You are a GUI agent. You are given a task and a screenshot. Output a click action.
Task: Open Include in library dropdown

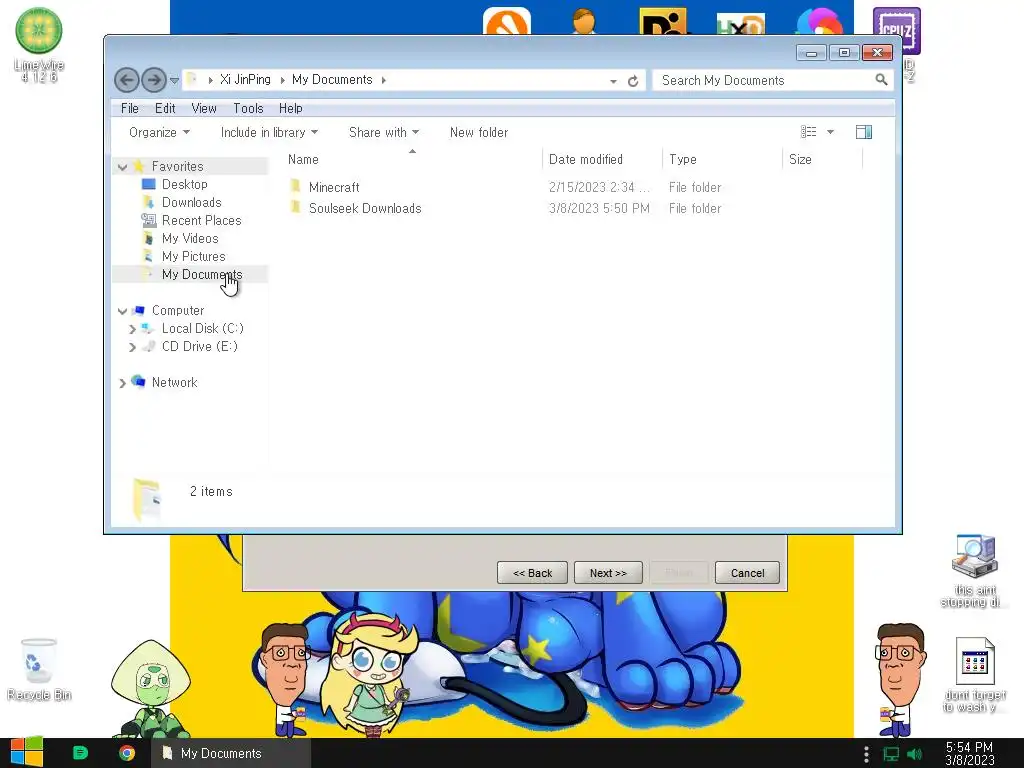click(269, 133)
